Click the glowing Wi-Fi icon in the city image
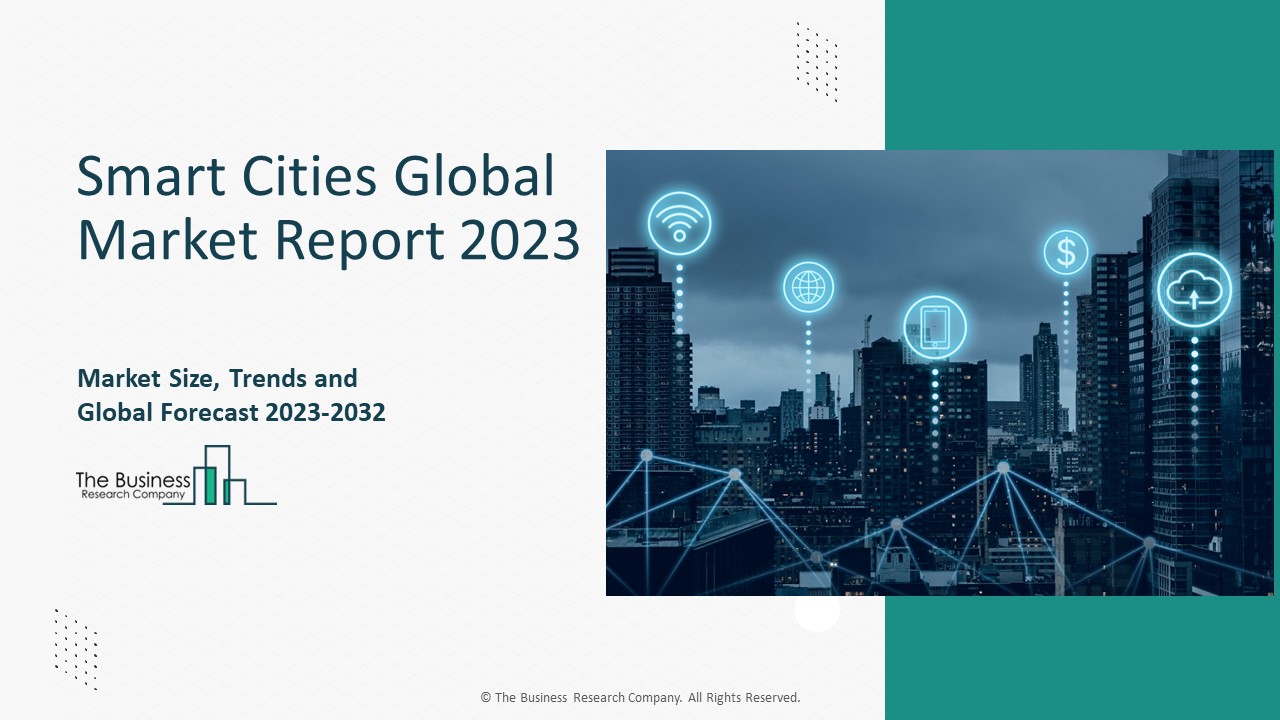1280x720 pixels. click(x=679, y=222)
